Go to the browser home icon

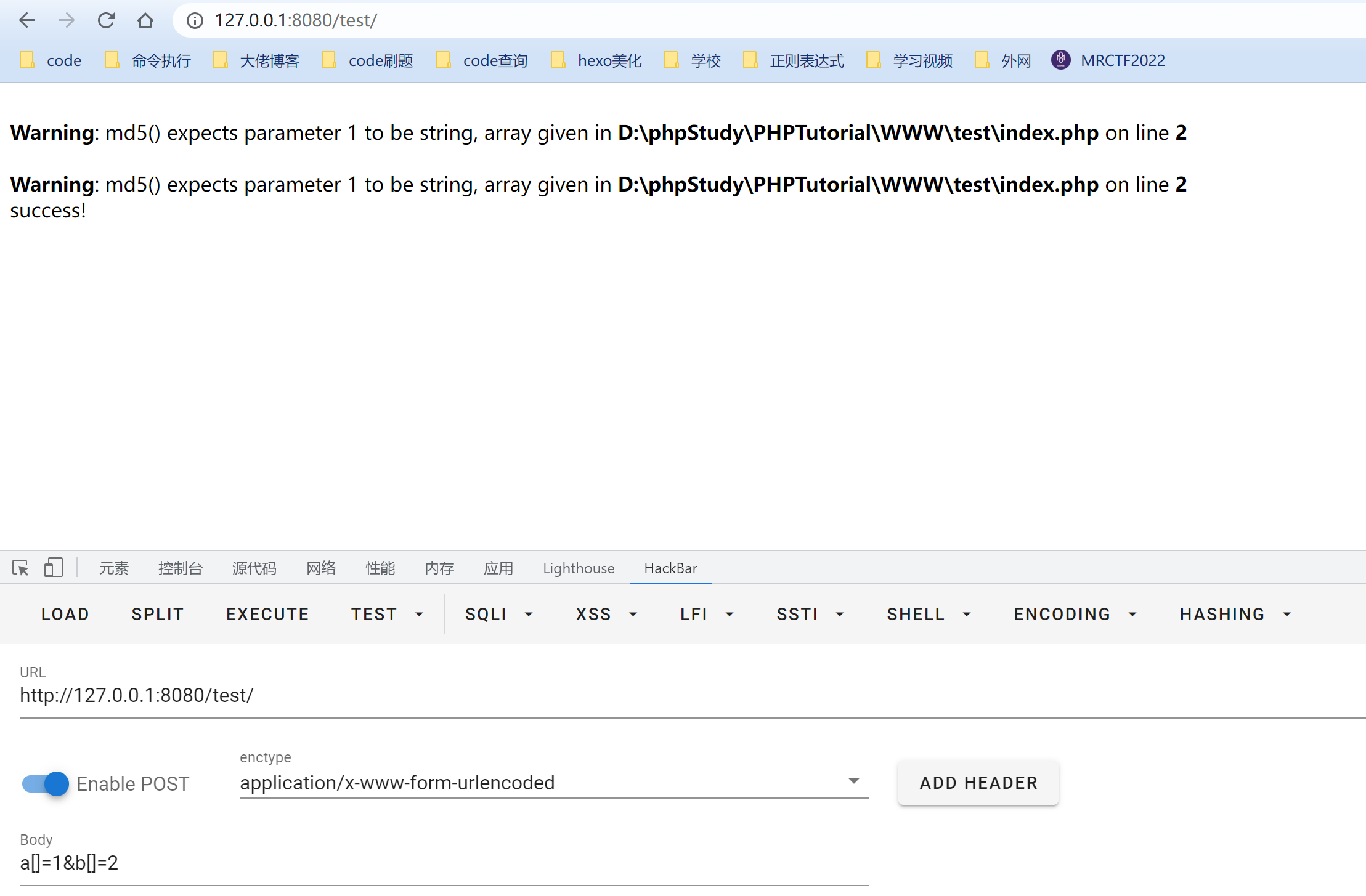tap(145, 20)
